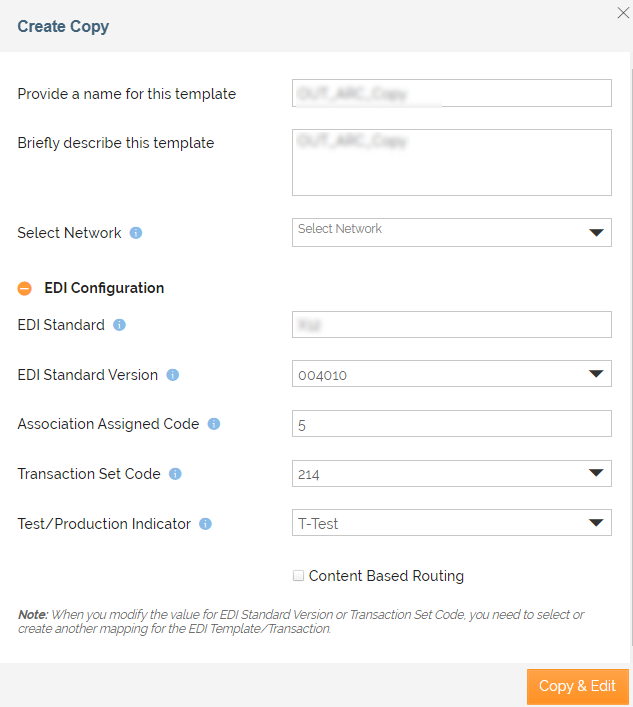Enable Content Based Routing checkbox

pos(298,576)
